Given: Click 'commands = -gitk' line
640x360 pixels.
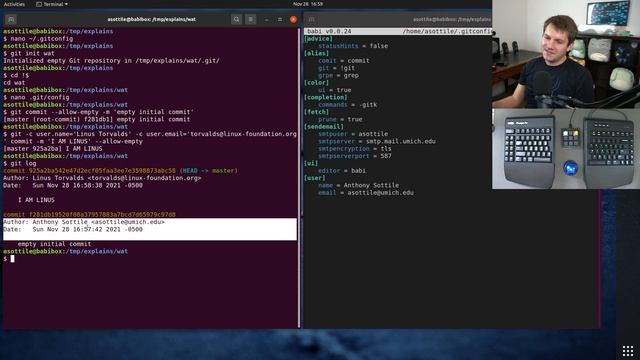Looking at the screenshot, I should click(x=348, y=105).
